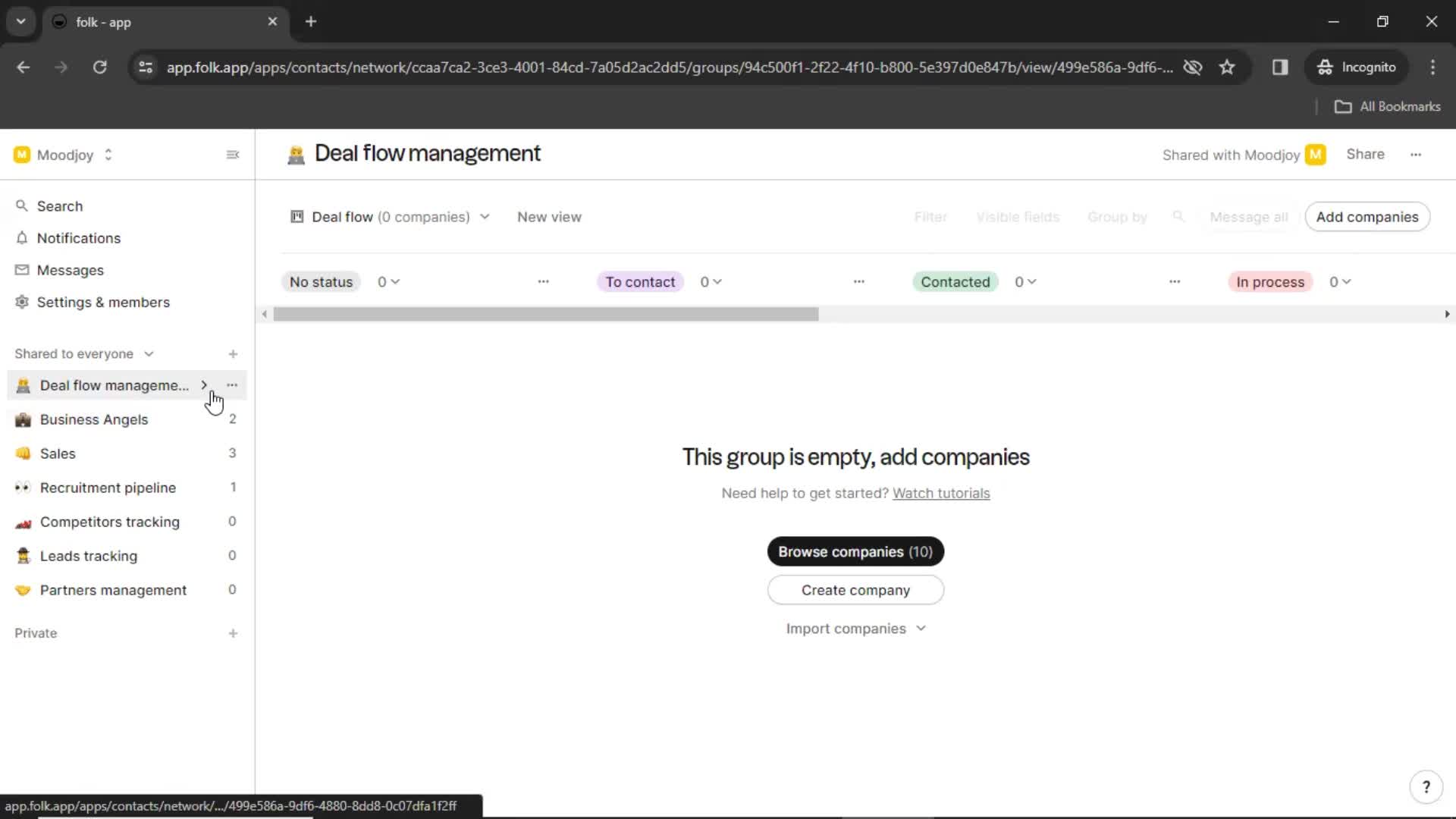Expand the Deal flow management tree item
The image size is (1456, 819).
204,385
